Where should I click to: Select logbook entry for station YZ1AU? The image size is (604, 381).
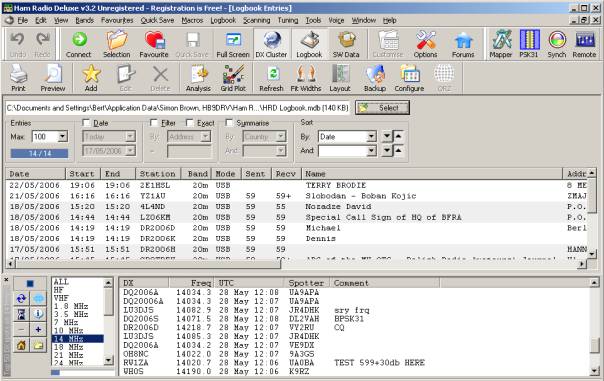(x=297, y=196)
